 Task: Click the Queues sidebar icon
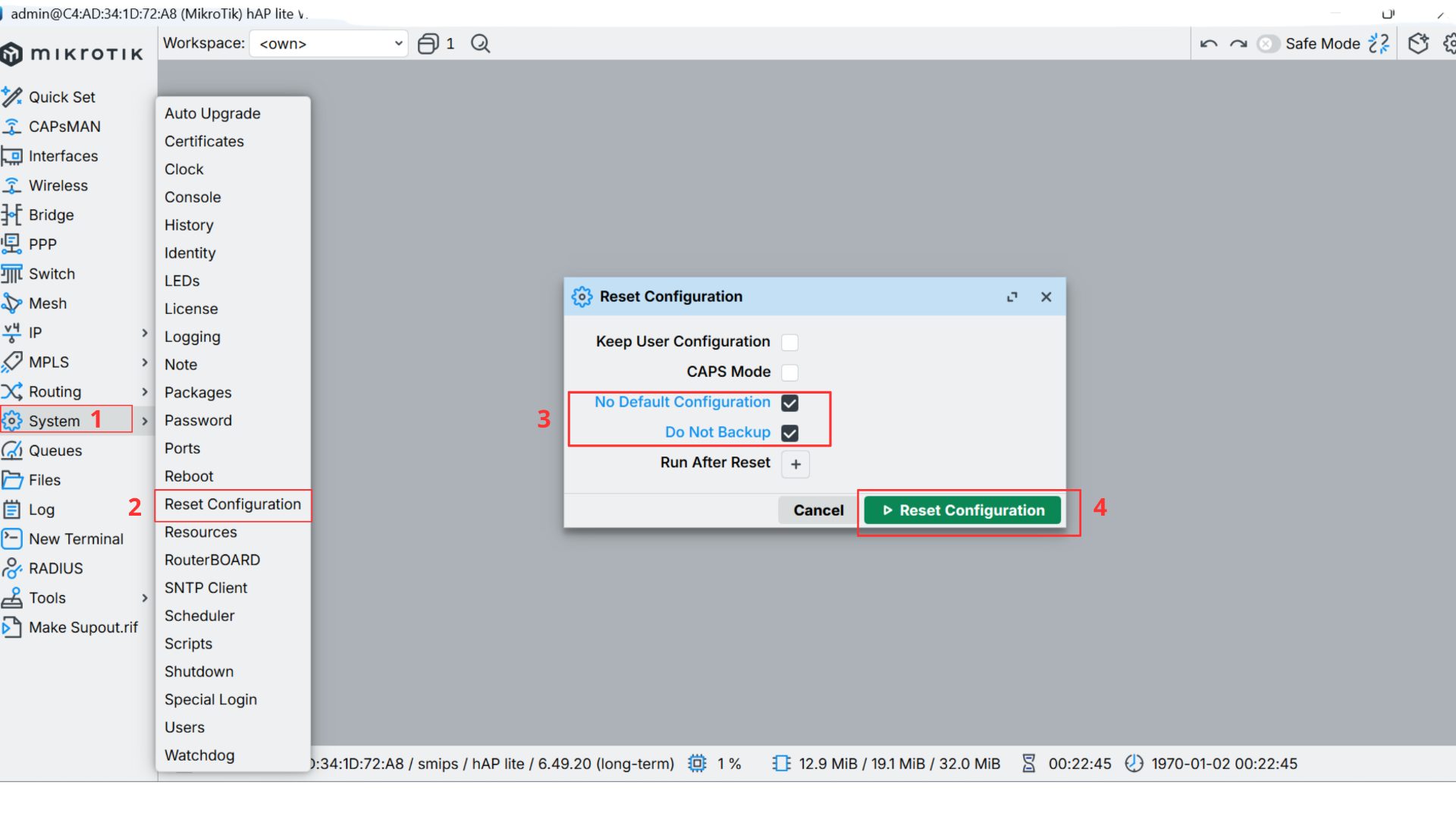coord(12,450)
